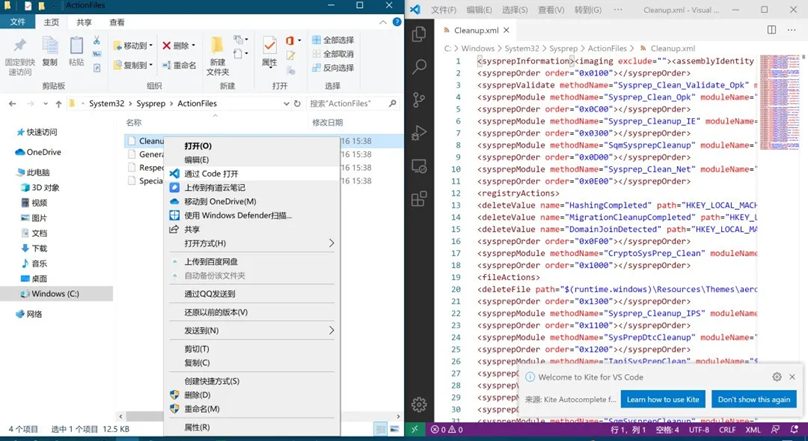This screenshot has height=441, width=808.
Task: Expand the address bar history dropdown
Action: click(287, 104)
